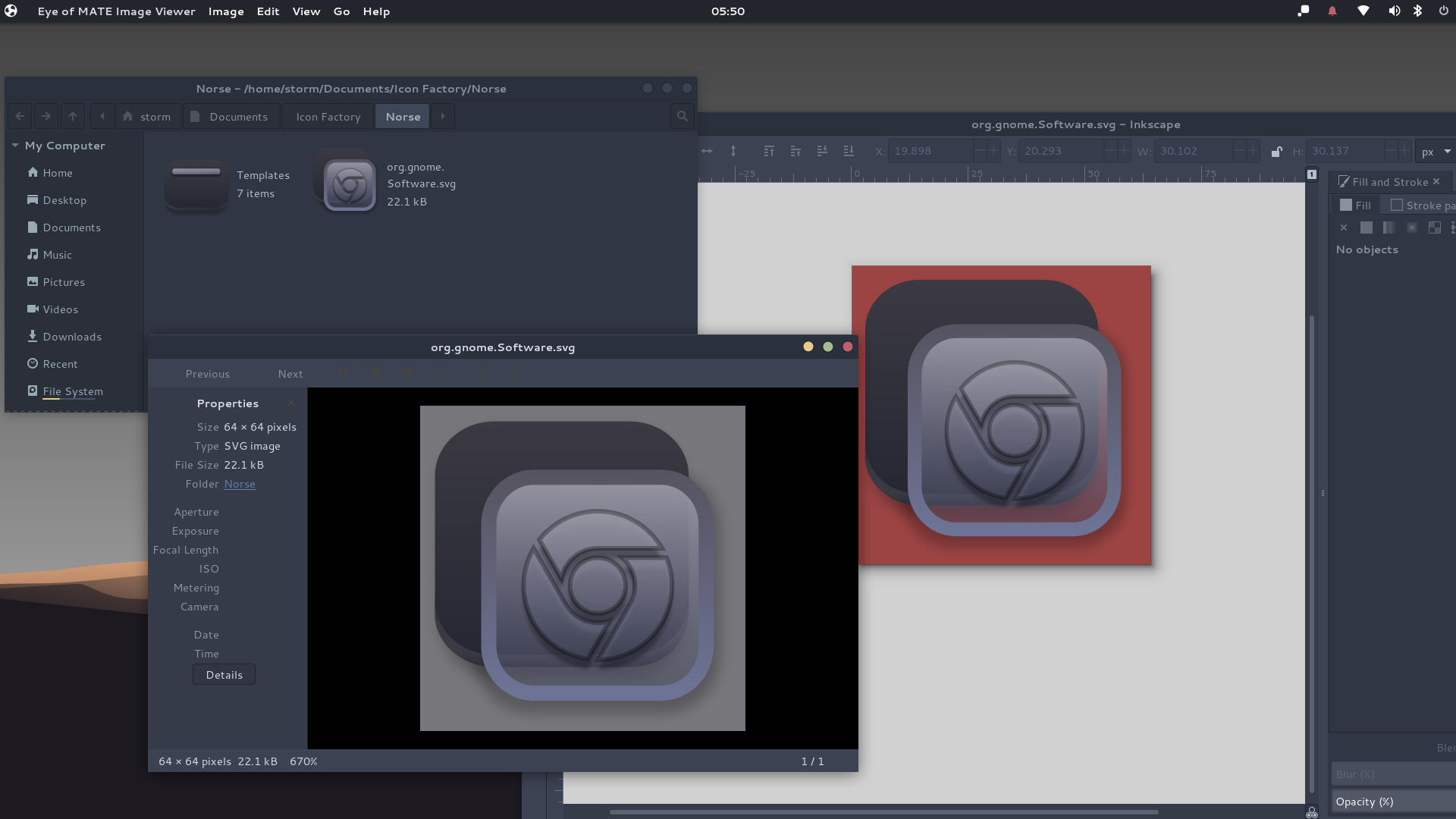Screen dimensions: 1456x819
Task: Select the radial gradient fill icon
Action: (x=1412, y=227)
